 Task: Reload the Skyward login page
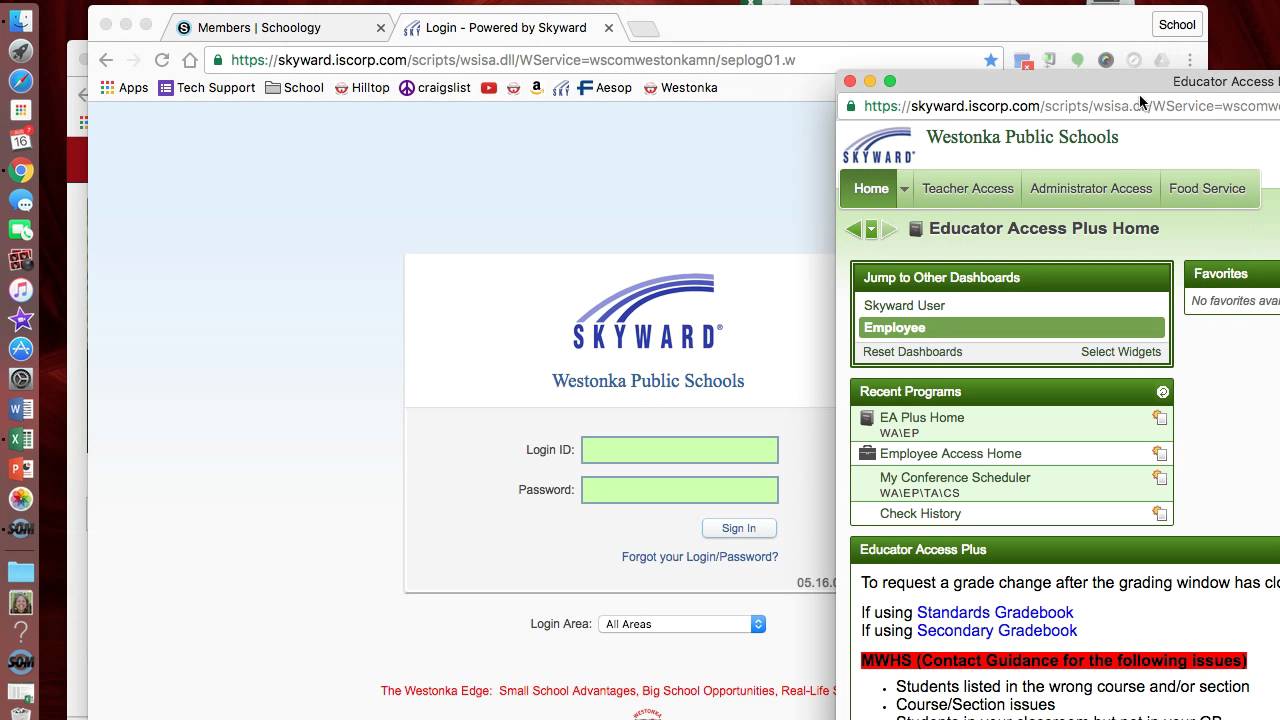[x=162, y=60]
